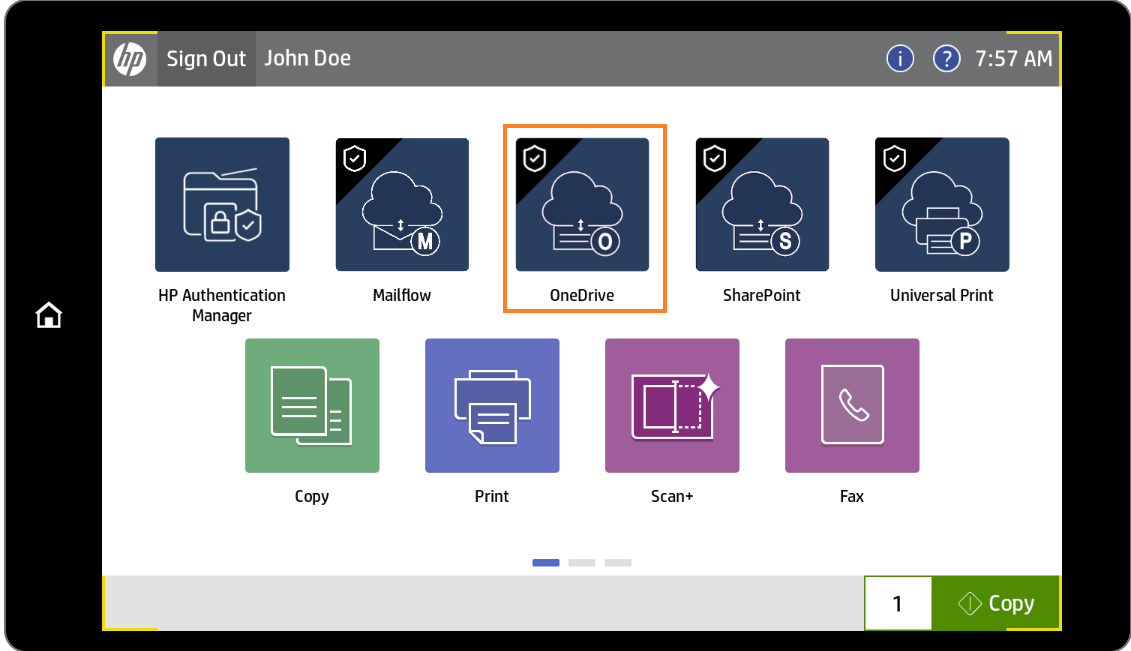1131x651 pixels.
Task: Open the Fax app
Action: (x=852, y=406)
